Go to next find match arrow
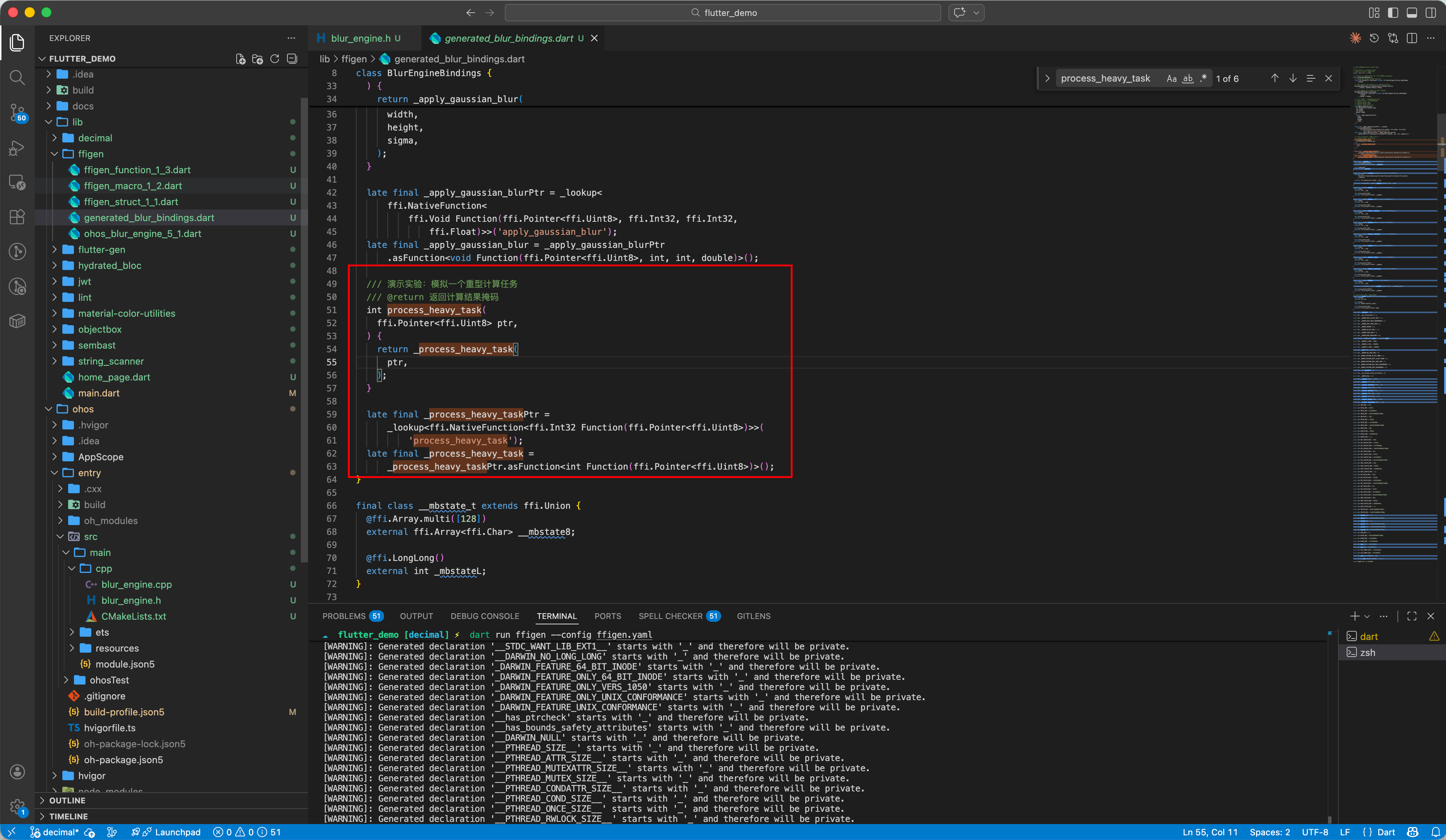 (x=1292, y=79)
